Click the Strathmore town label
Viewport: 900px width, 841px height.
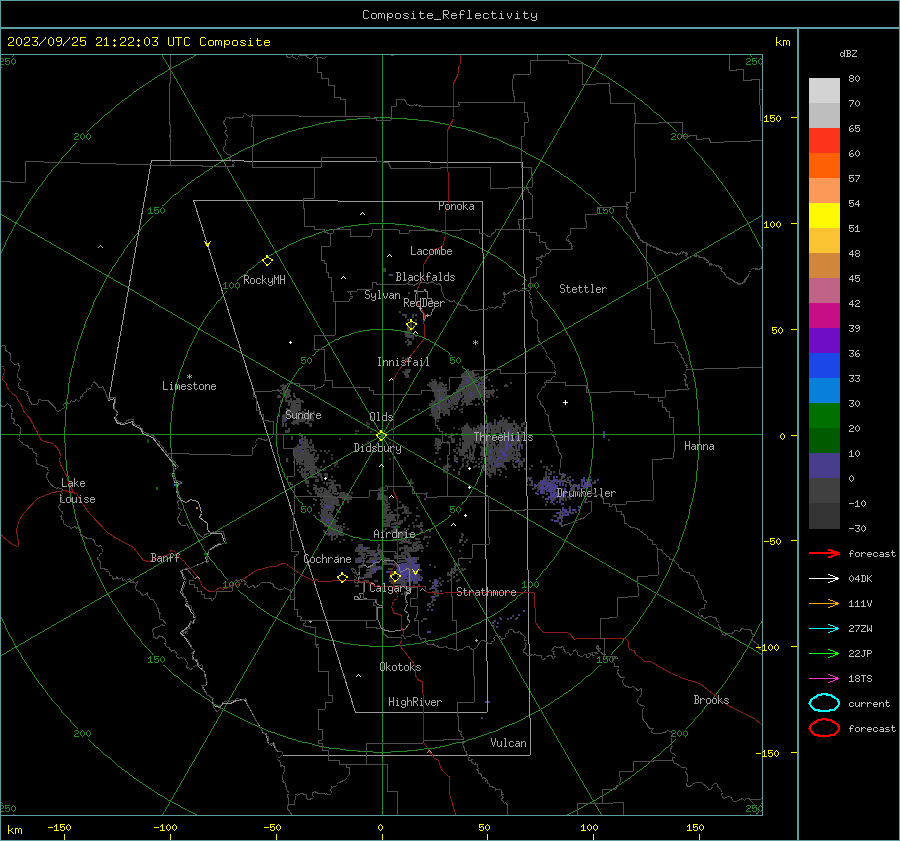486,592
